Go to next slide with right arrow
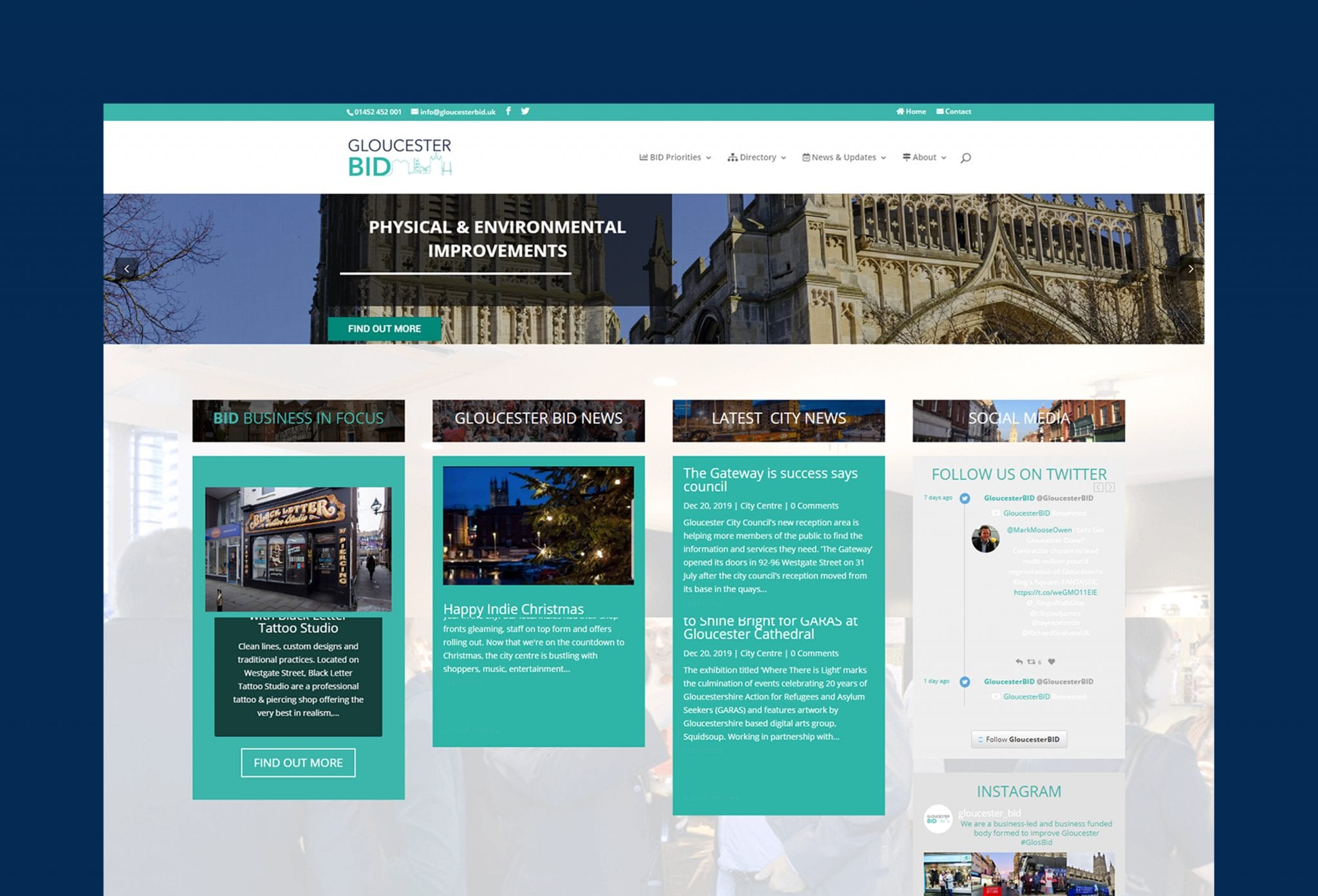Screen dimensions: 1318x896 click(x=1191, y=268)
